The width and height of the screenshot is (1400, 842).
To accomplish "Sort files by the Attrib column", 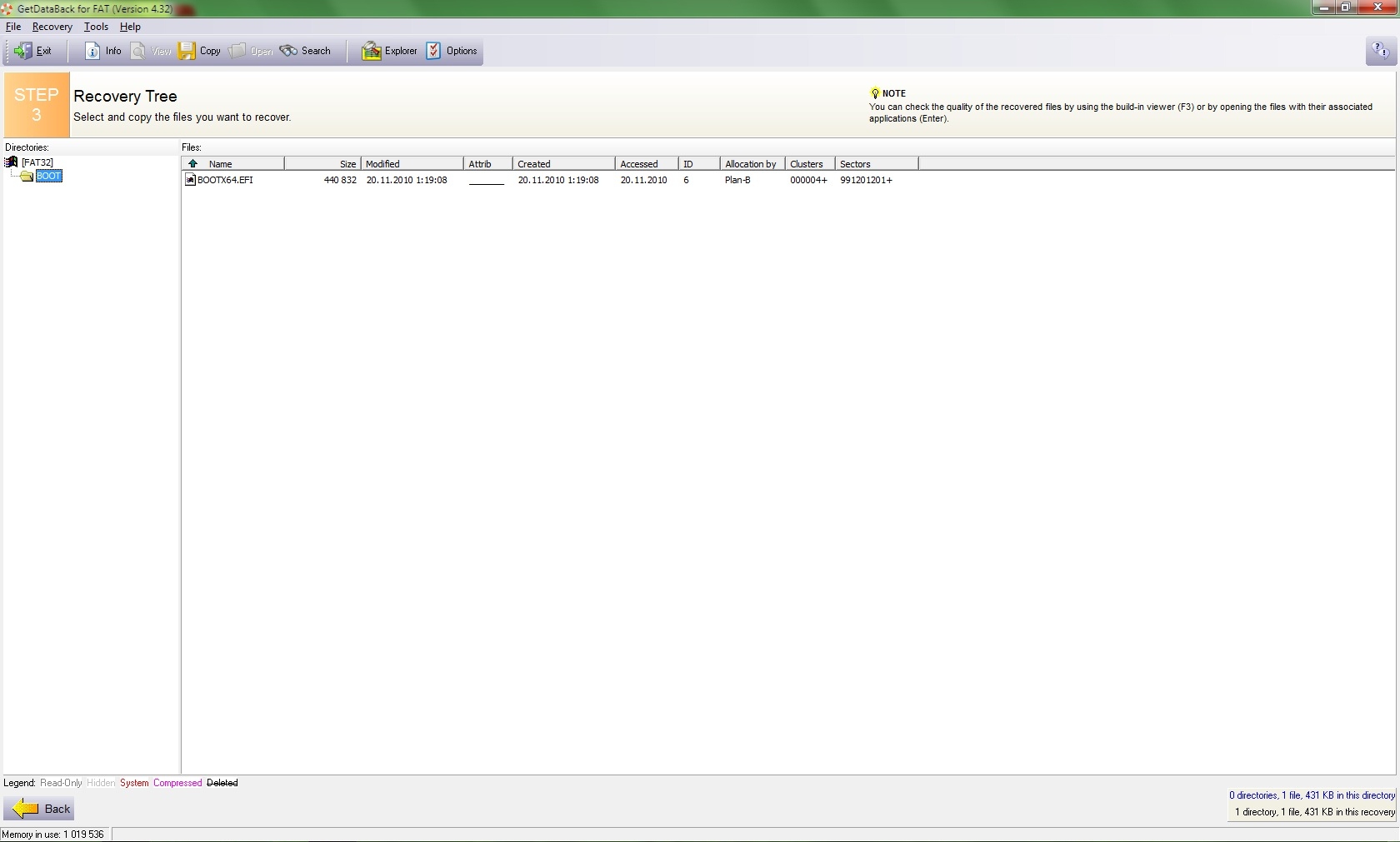I will click(x=488, y=164).
